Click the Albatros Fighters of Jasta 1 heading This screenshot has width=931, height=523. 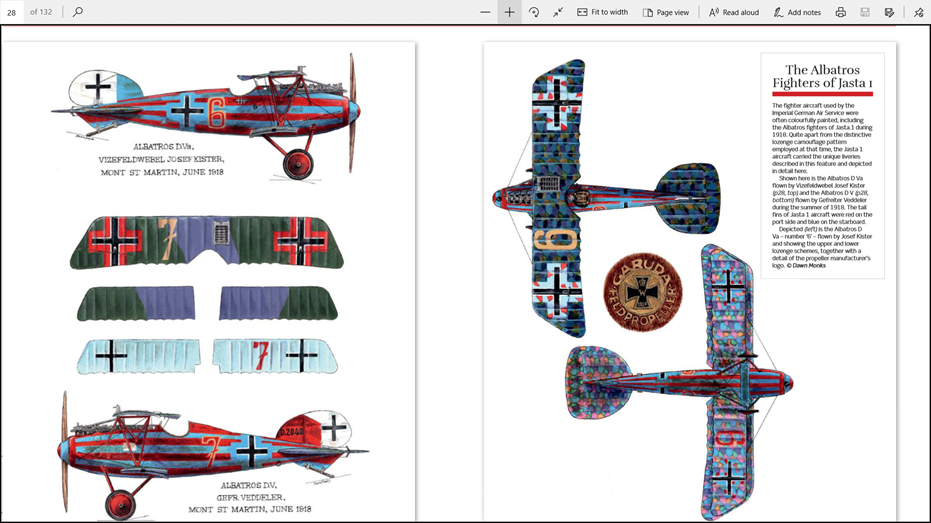pos(821,76)
